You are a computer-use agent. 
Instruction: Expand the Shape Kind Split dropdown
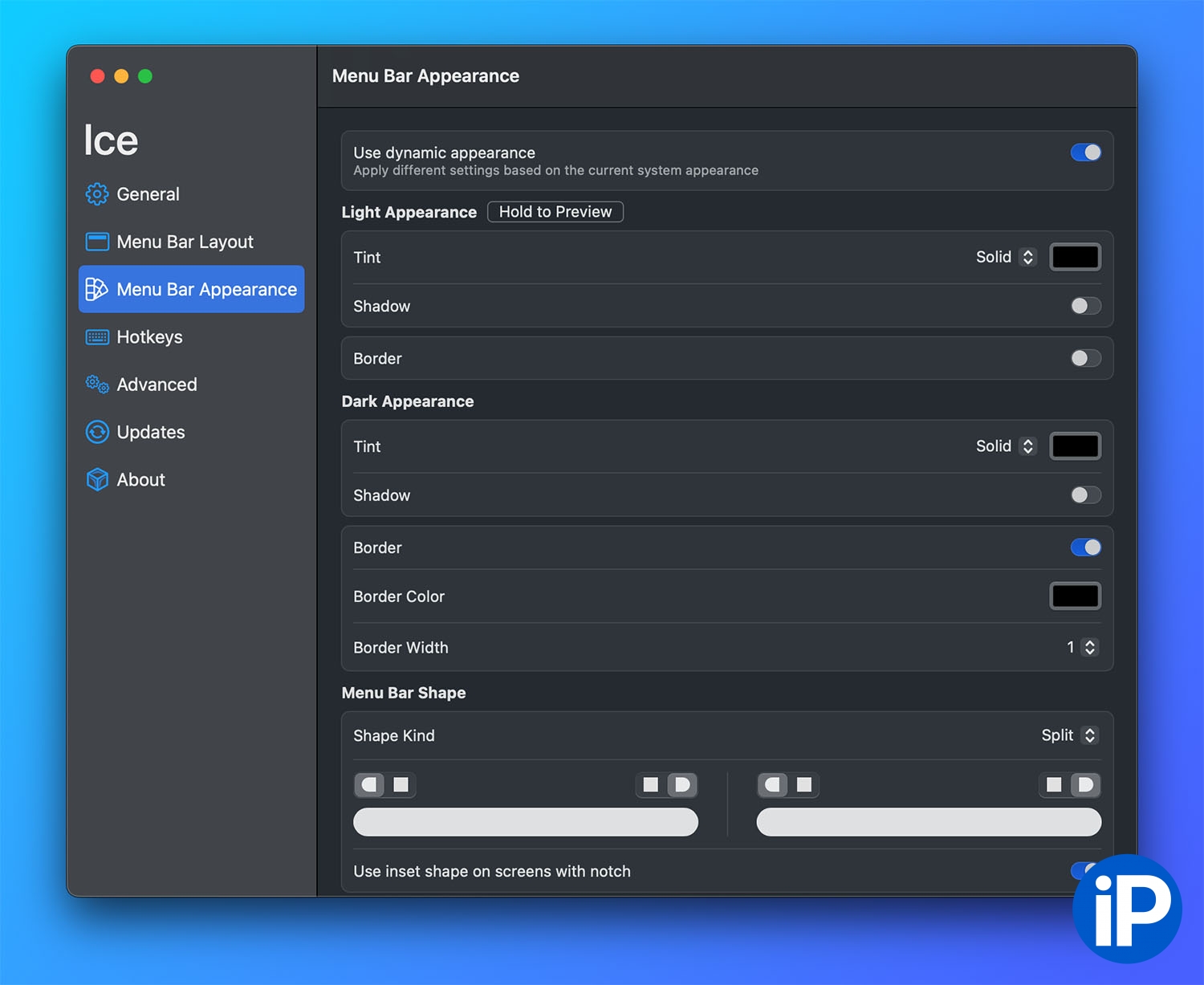pos(1069,735)
